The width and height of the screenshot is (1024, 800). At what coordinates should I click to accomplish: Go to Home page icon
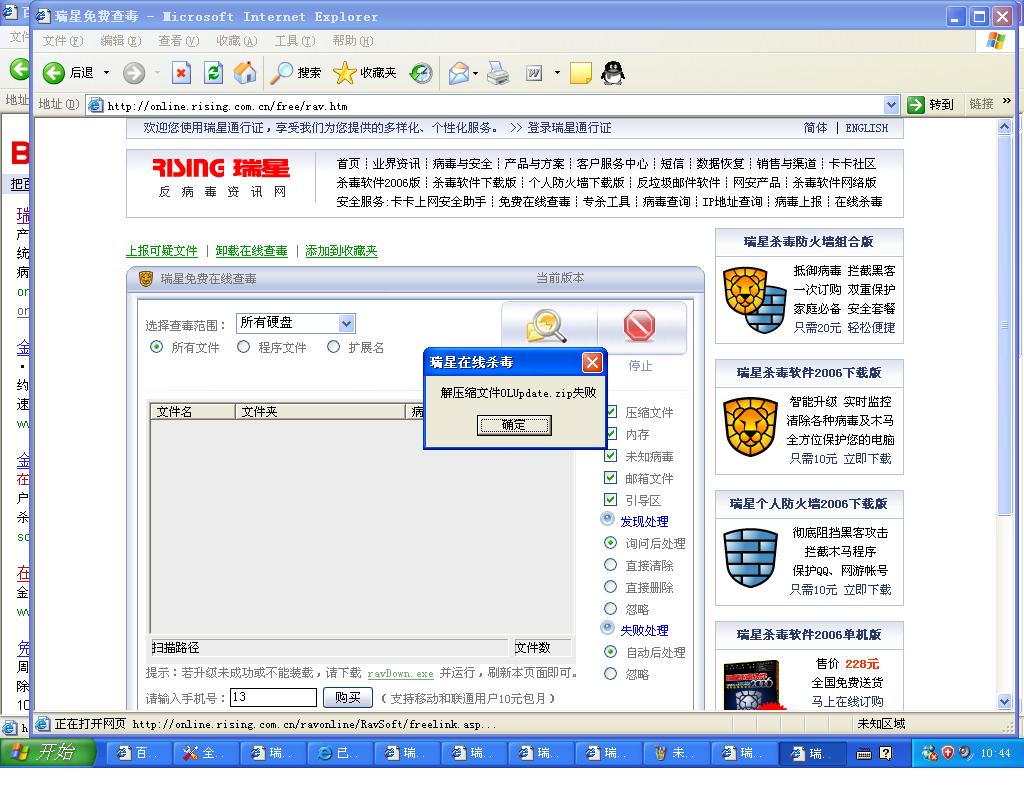245,73
